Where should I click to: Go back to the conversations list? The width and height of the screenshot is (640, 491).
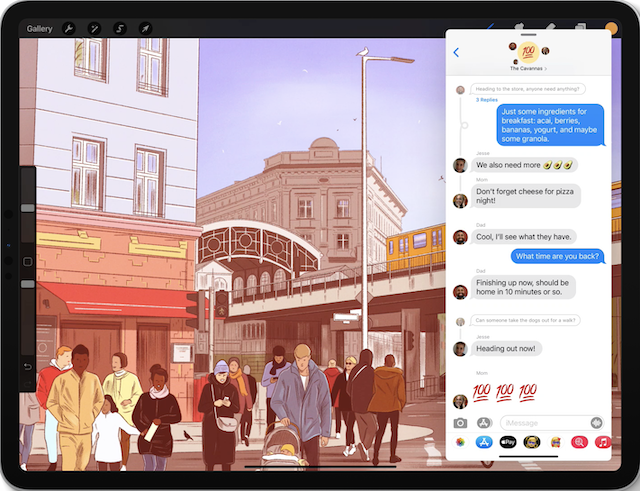456,53
